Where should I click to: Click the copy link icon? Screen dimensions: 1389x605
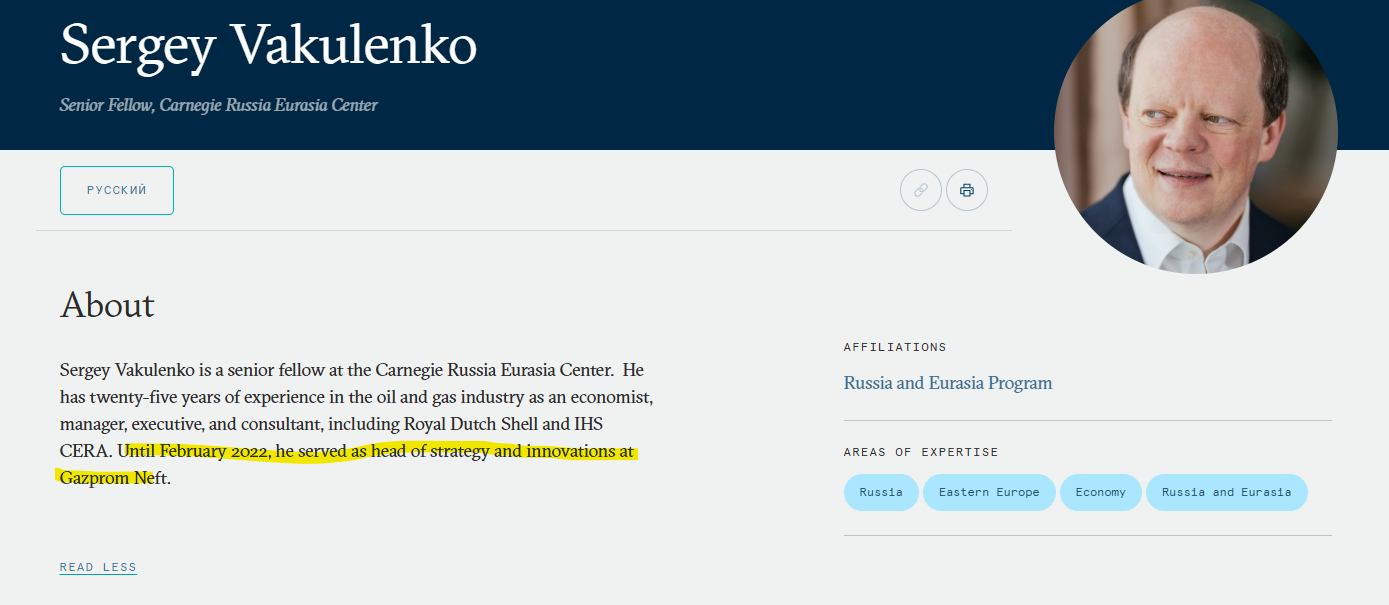[x=920, y=190]
